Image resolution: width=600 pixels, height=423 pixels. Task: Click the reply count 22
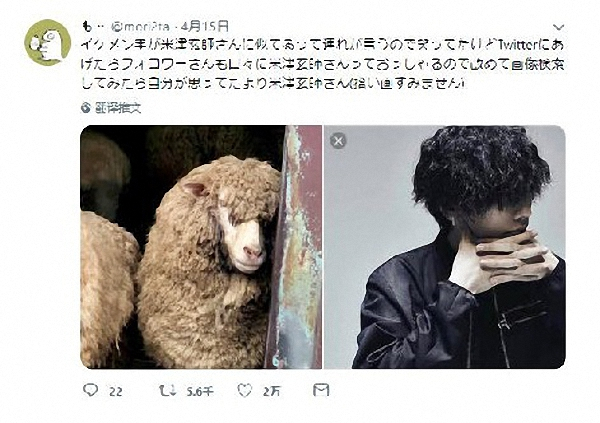tap(116, 391)
